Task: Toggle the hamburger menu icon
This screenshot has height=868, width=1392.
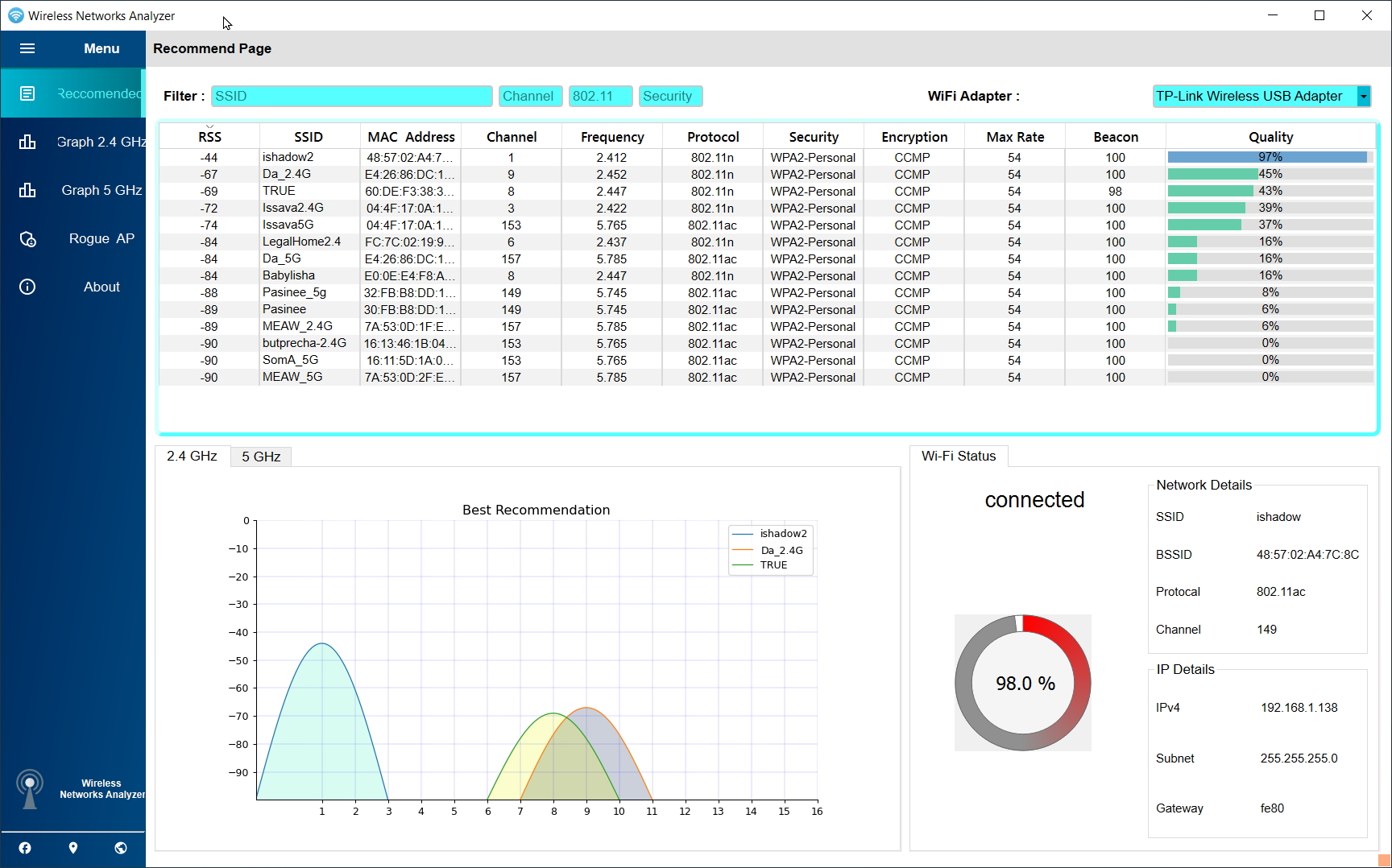Action: coord(27,48)
